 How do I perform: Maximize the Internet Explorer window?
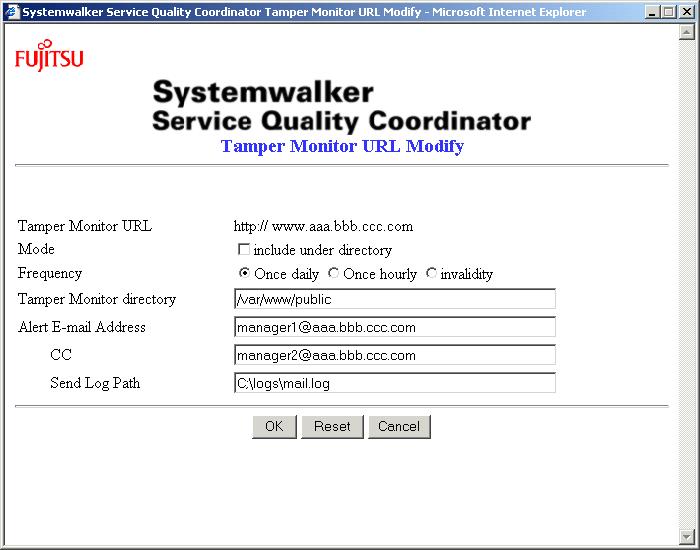coord(669,12)
